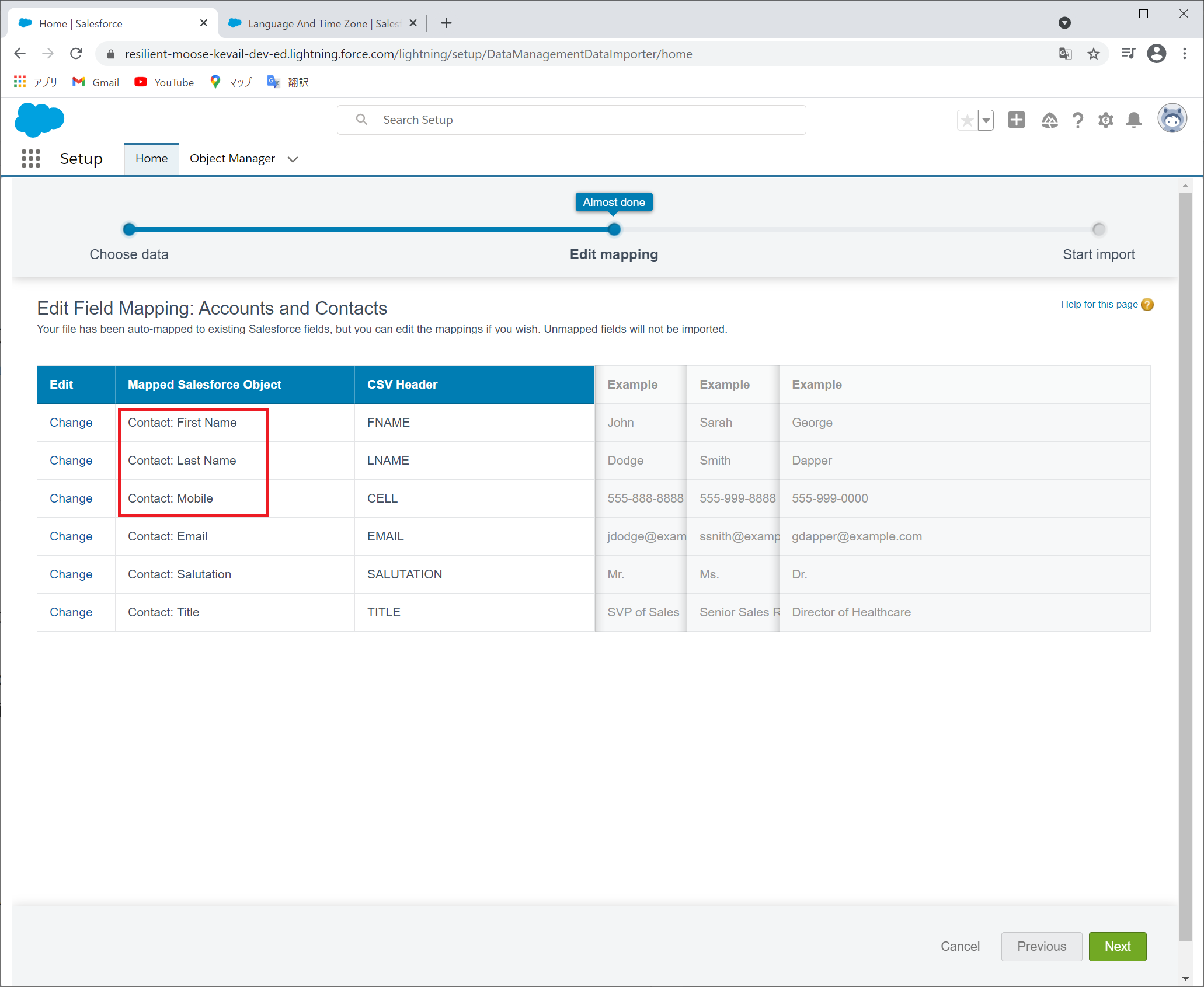Click the Previous button

click(x=1041, y=946)
